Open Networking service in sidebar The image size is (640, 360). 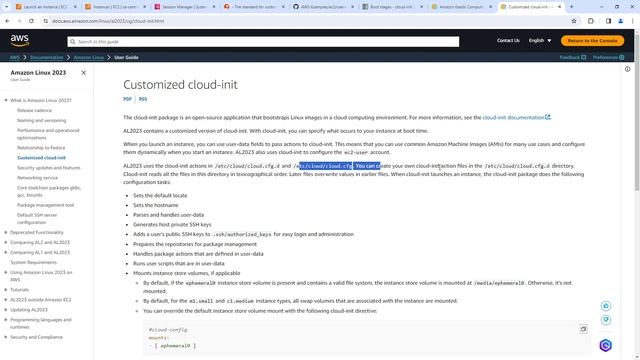click(x=37, y=178)
